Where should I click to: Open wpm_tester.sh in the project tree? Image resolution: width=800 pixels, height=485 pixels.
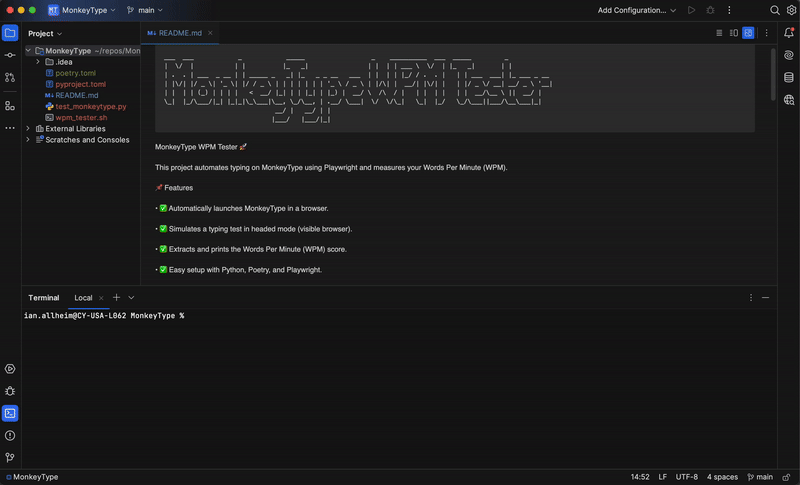point(81,118)
